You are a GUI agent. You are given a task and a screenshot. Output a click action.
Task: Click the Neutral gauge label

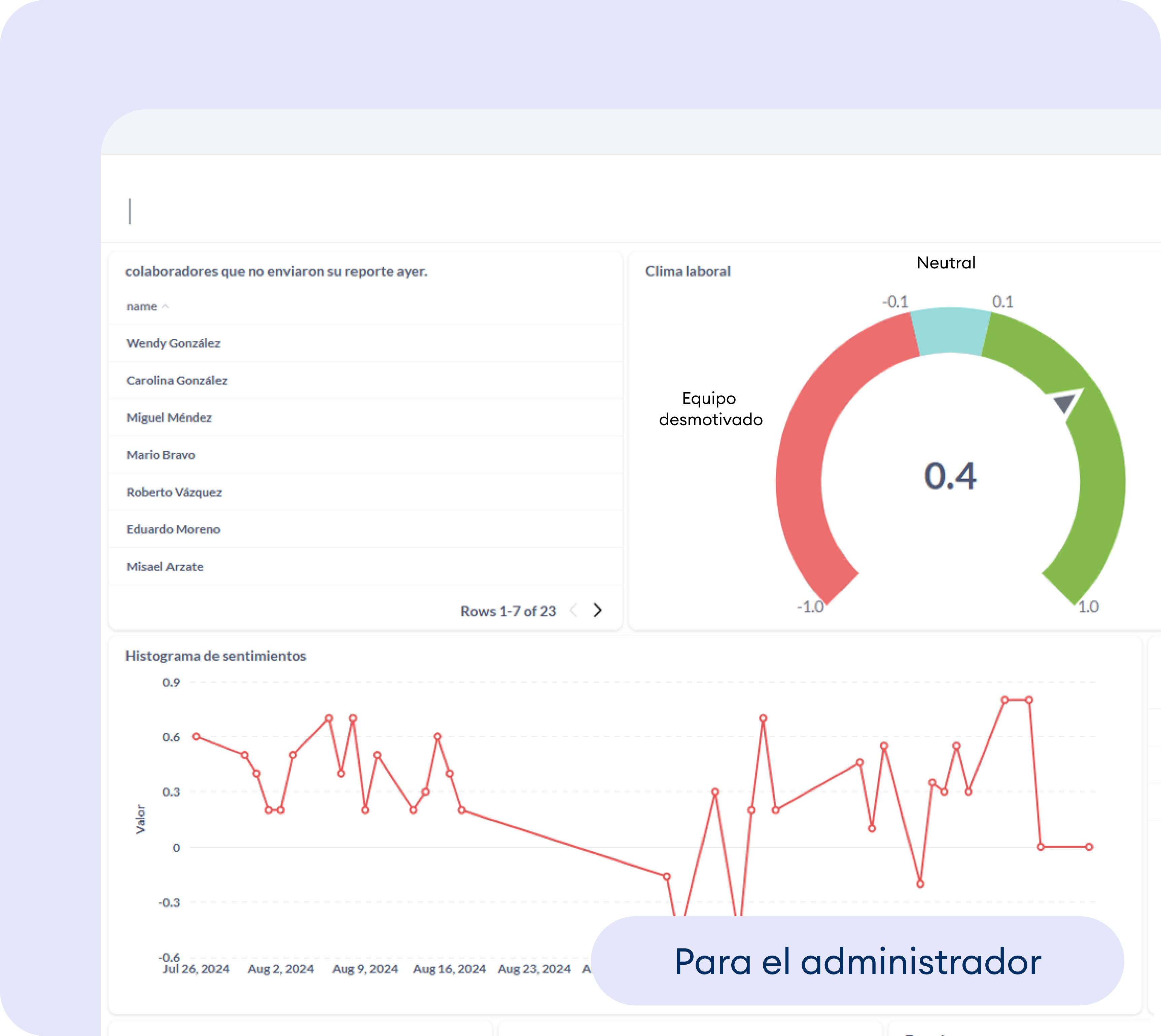click(x=946, y=262)
